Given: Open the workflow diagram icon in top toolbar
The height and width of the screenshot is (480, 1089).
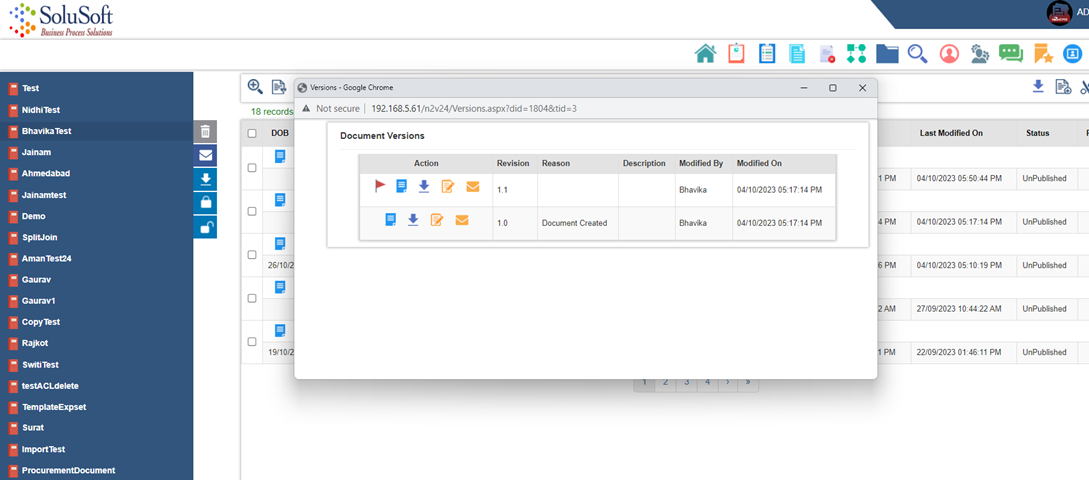Looking at the screenshot, I should (856, 54).
